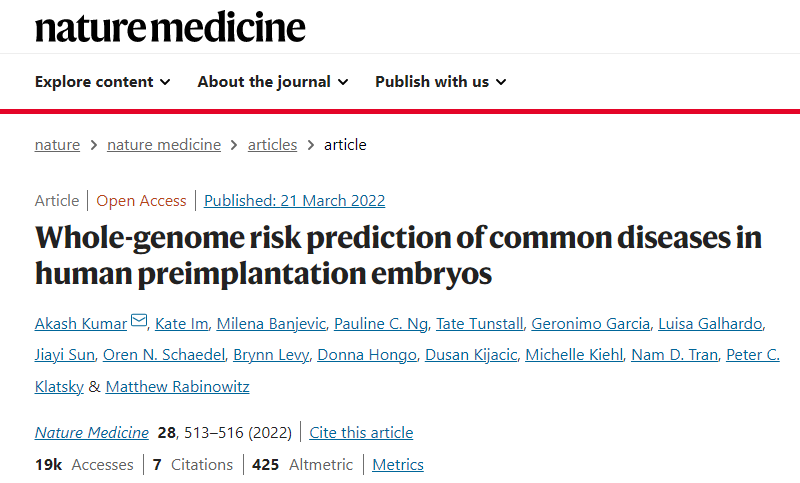The width and height of the screenshot is (800, 483).
Task: Open the article Metrics page
Action: (x=398, y=465)
